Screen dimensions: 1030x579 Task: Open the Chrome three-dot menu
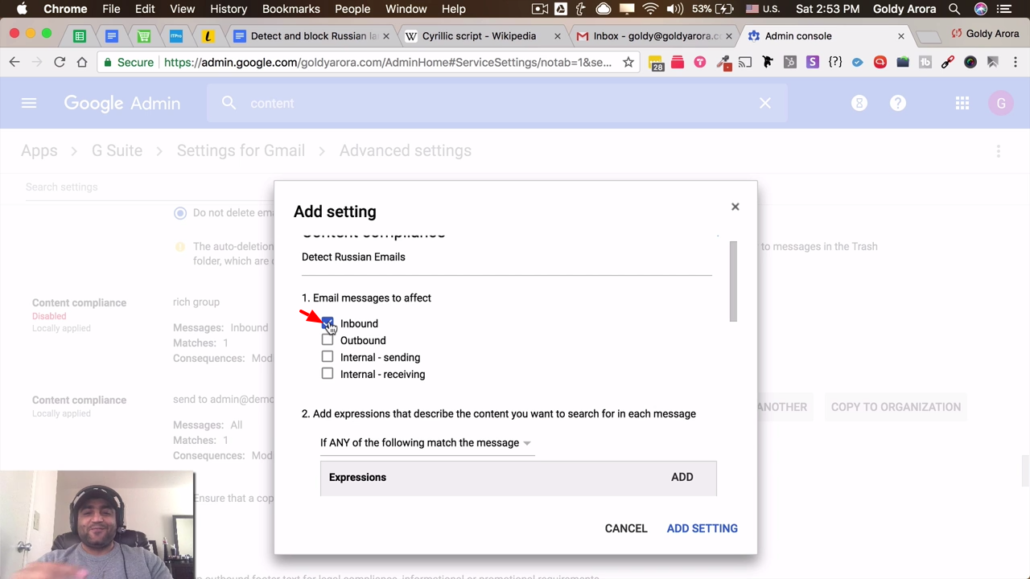tap(1016, 62)
